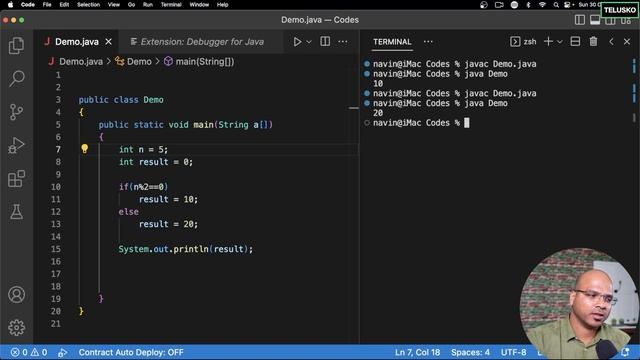Open the Accounts menu icon
The width and height of the screenshot is (640, 360).
pos(16,294)
